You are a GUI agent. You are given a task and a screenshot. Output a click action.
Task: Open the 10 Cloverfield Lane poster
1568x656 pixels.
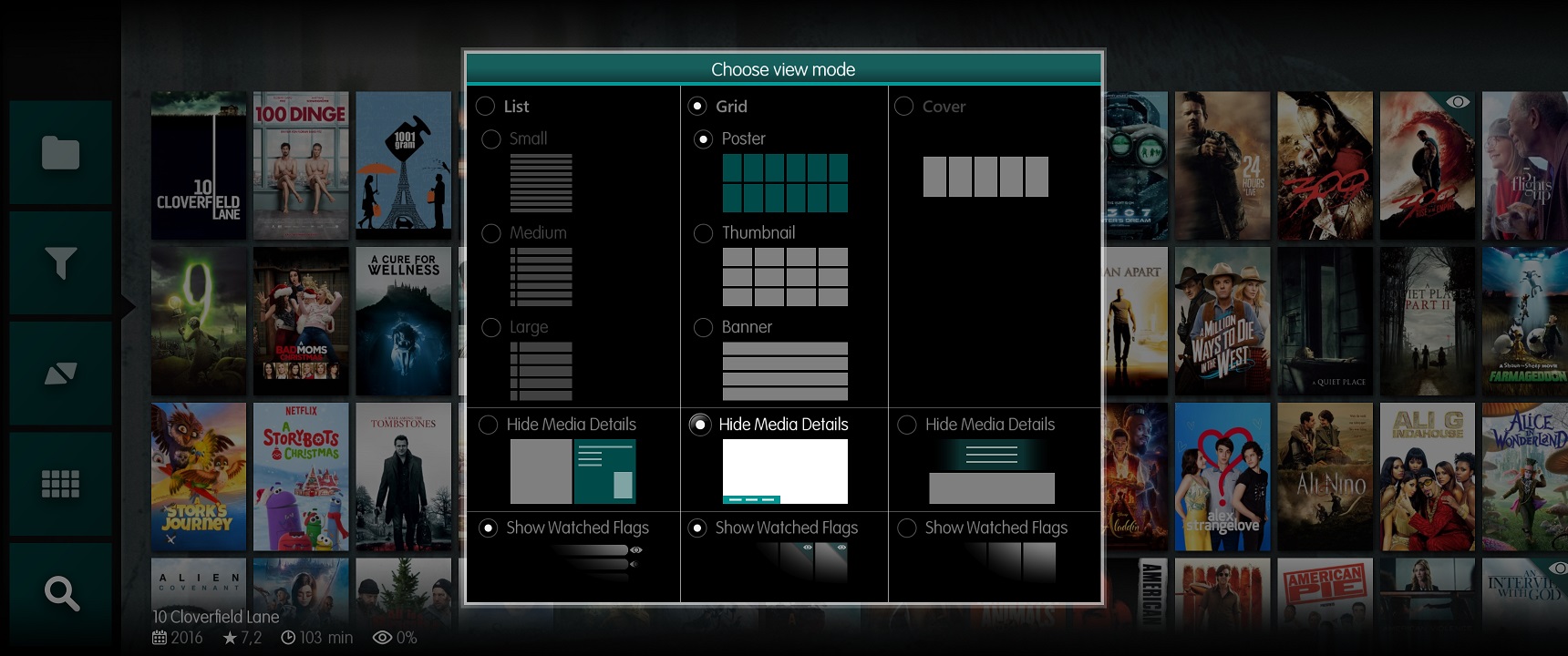click(199, 166)
